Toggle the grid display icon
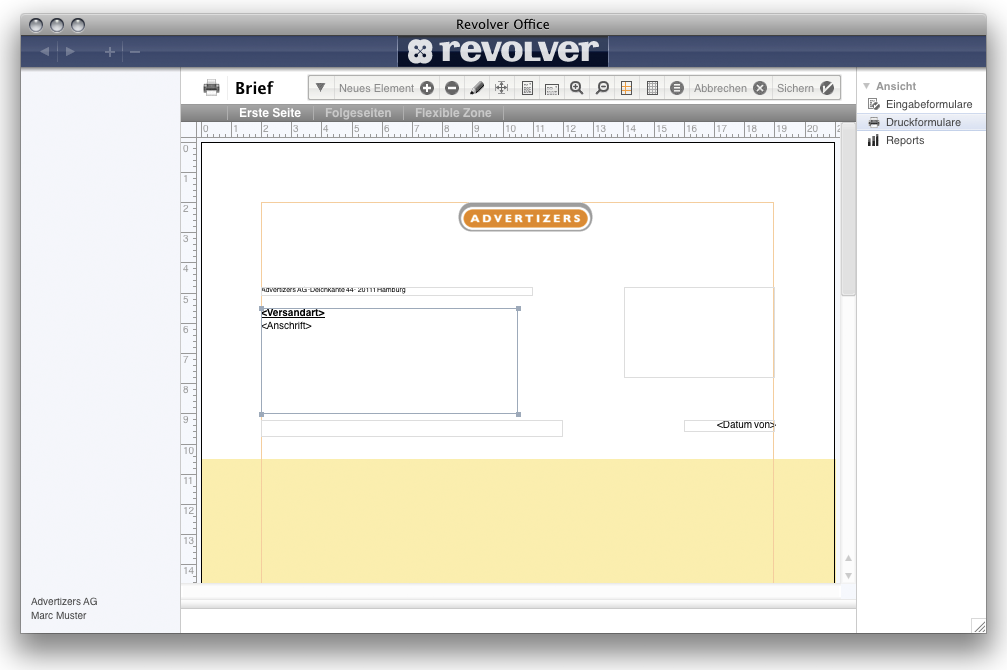 652,88
